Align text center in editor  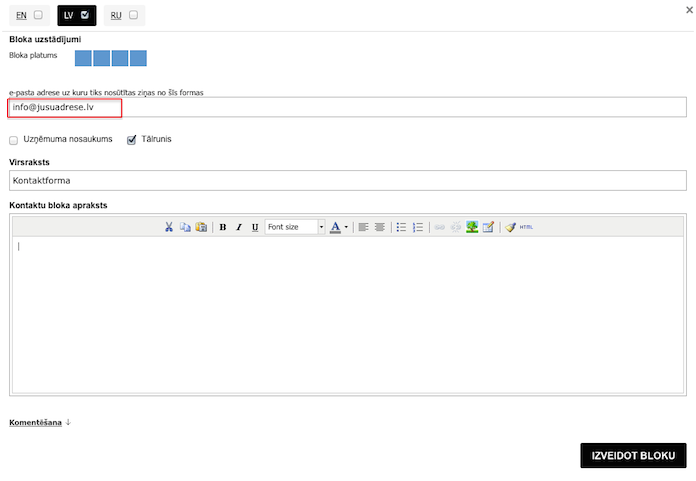tap(380, 227)
